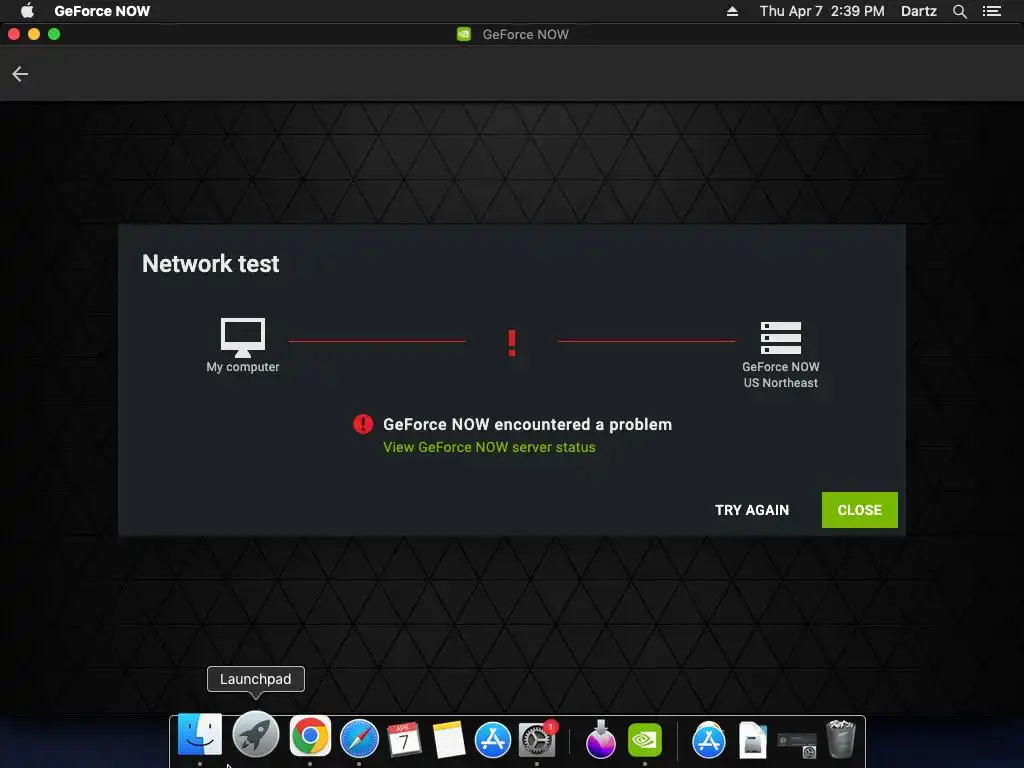Click the date and time in menu bar

822,11
